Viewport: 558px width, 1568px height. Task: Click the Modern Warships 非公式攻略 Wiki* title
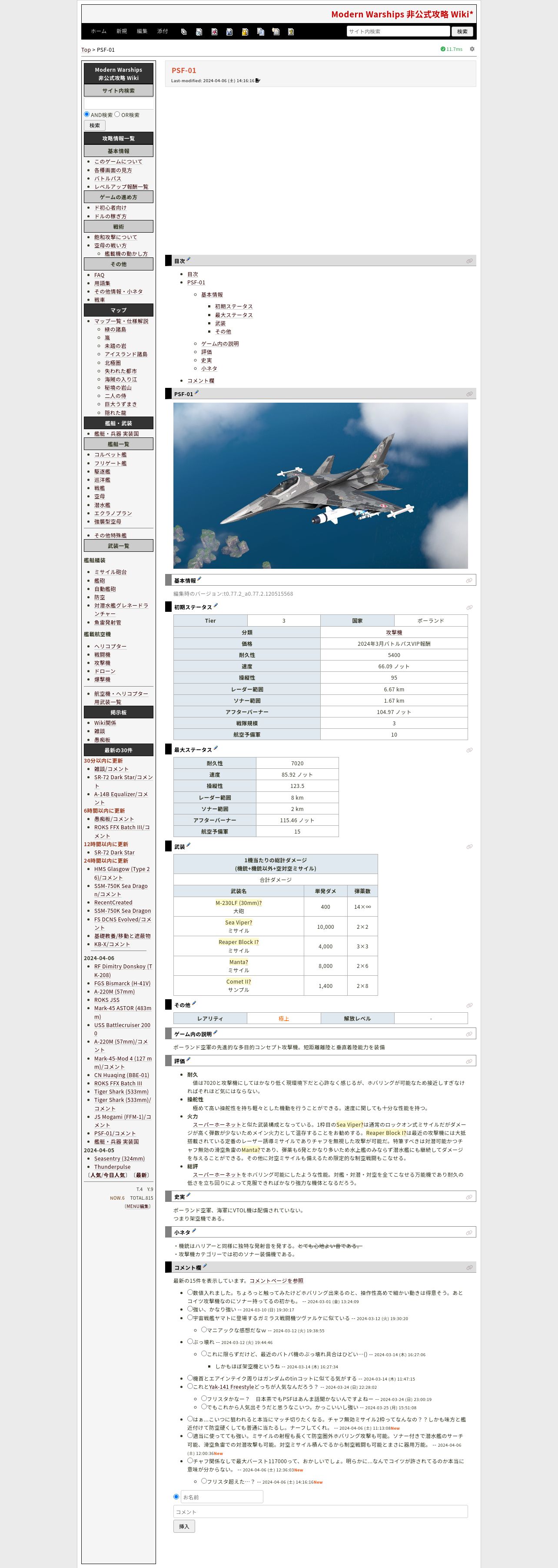pyautogui.click(x=402, y=14)
